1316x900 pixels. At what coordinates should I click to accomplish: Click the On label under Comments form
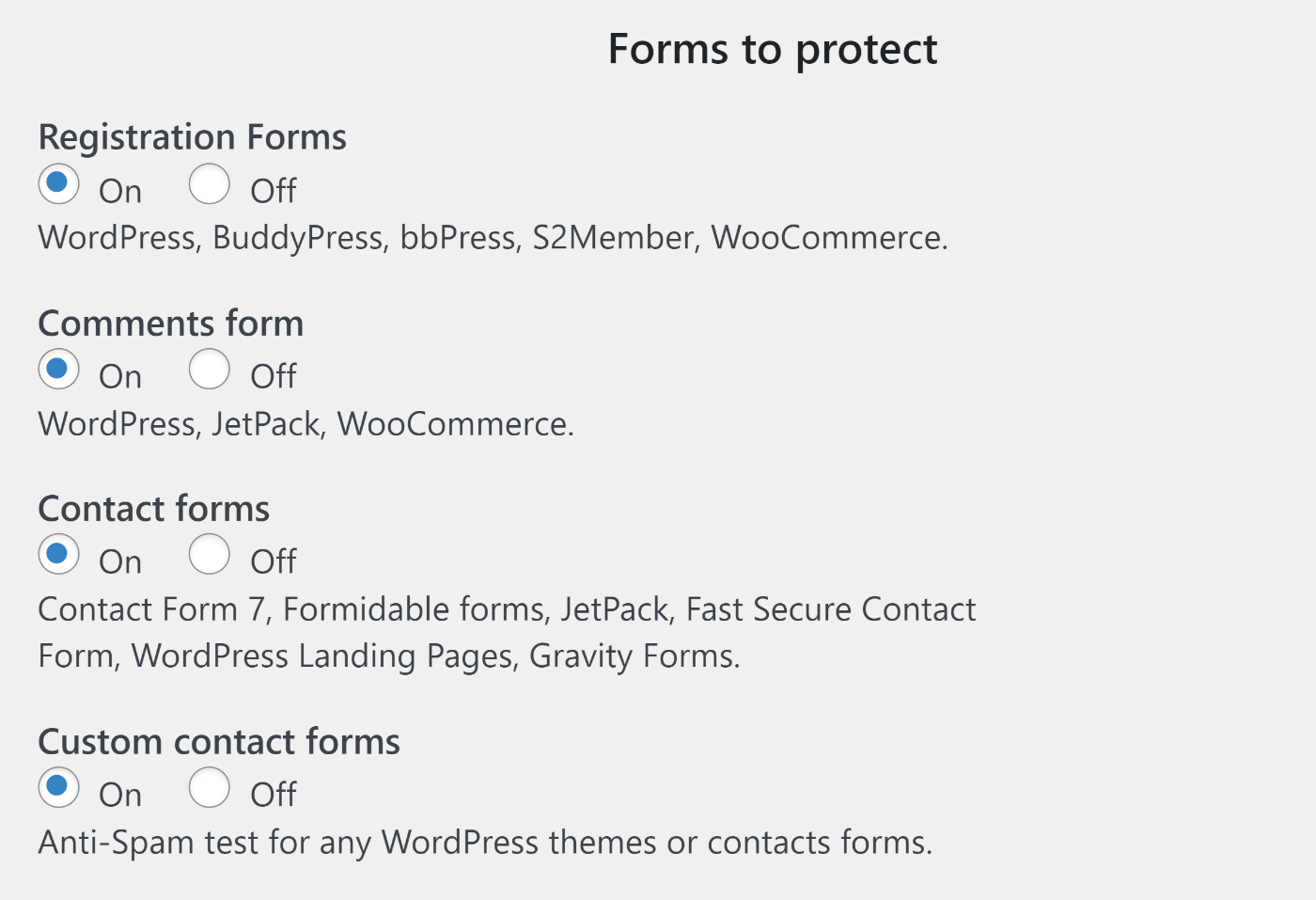click(118, 375)
